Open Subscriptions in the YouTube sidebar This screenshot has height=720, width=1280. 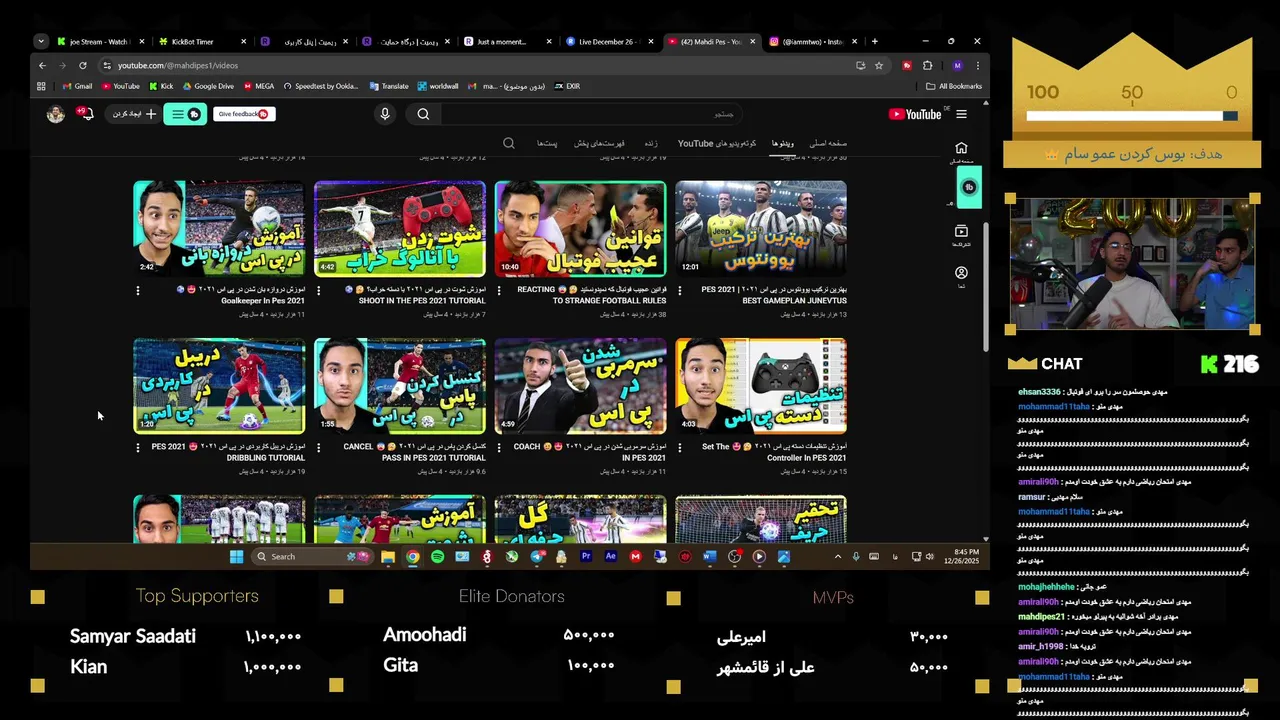click(961, 234)
